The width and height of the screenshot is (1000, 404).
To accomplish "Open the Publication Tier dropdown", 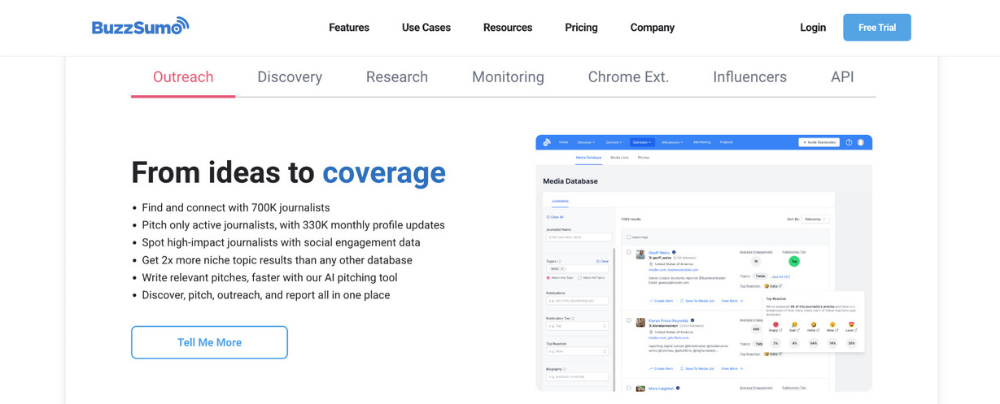I will 577,326.
